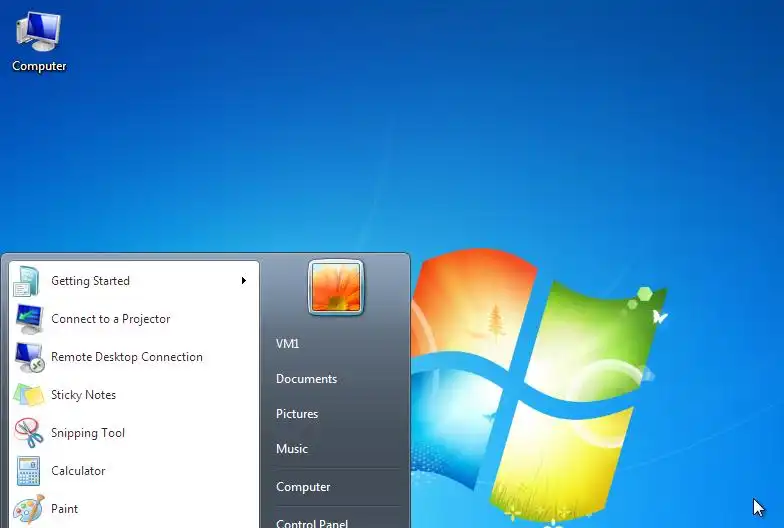Click the user account flower picture
Screen dimensions: 784x528
[336, 287]
